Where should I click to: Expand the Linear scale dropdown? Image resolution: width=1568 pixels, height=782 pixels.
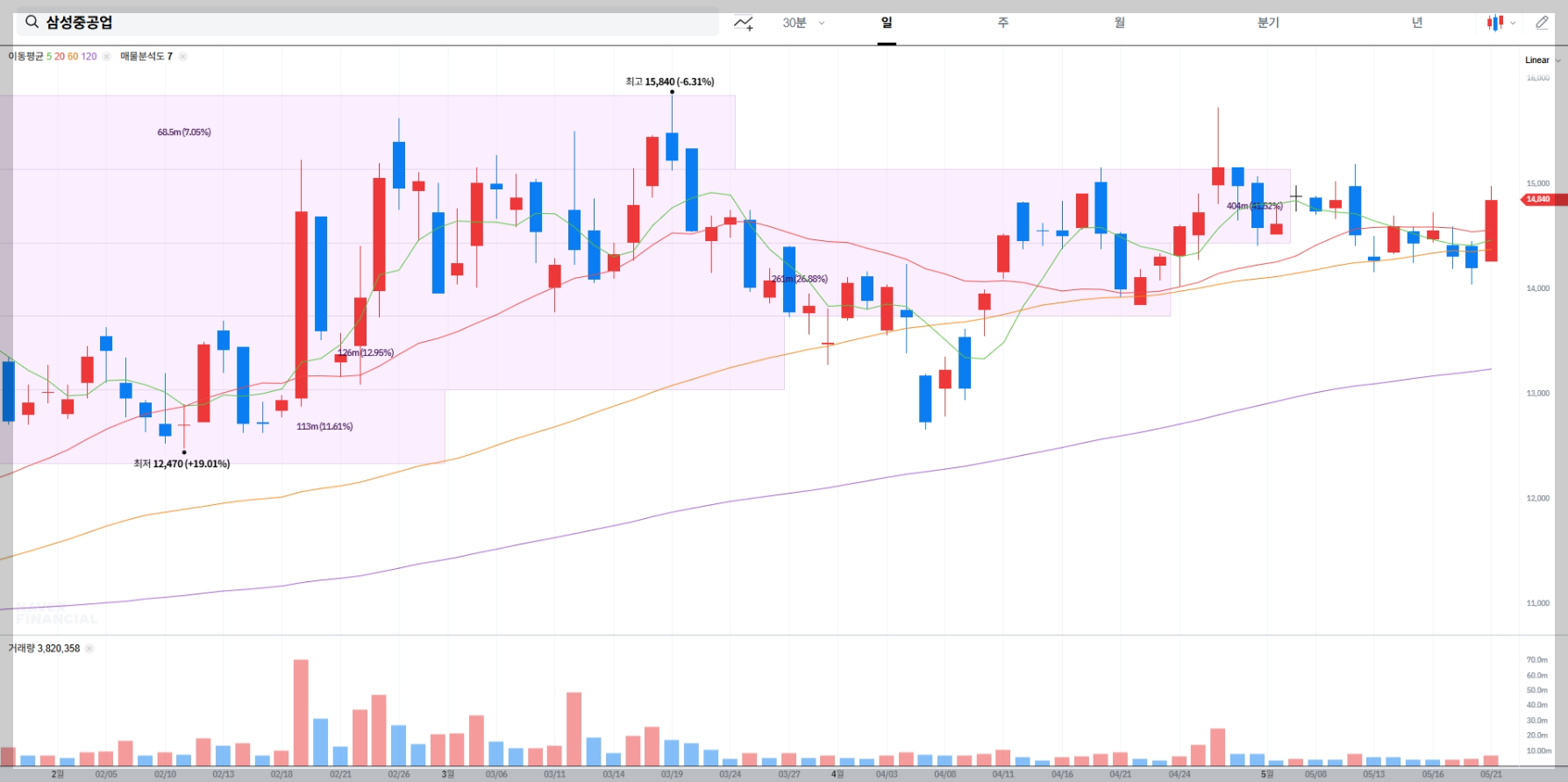pyautogui.click(x=1542, y=60)
